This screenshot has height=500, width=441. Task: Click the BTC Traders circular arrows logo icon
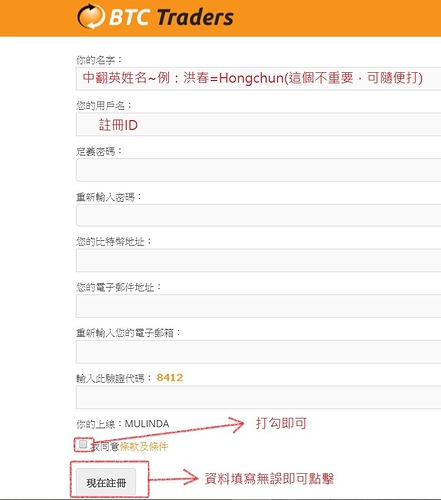pos(91,16)
